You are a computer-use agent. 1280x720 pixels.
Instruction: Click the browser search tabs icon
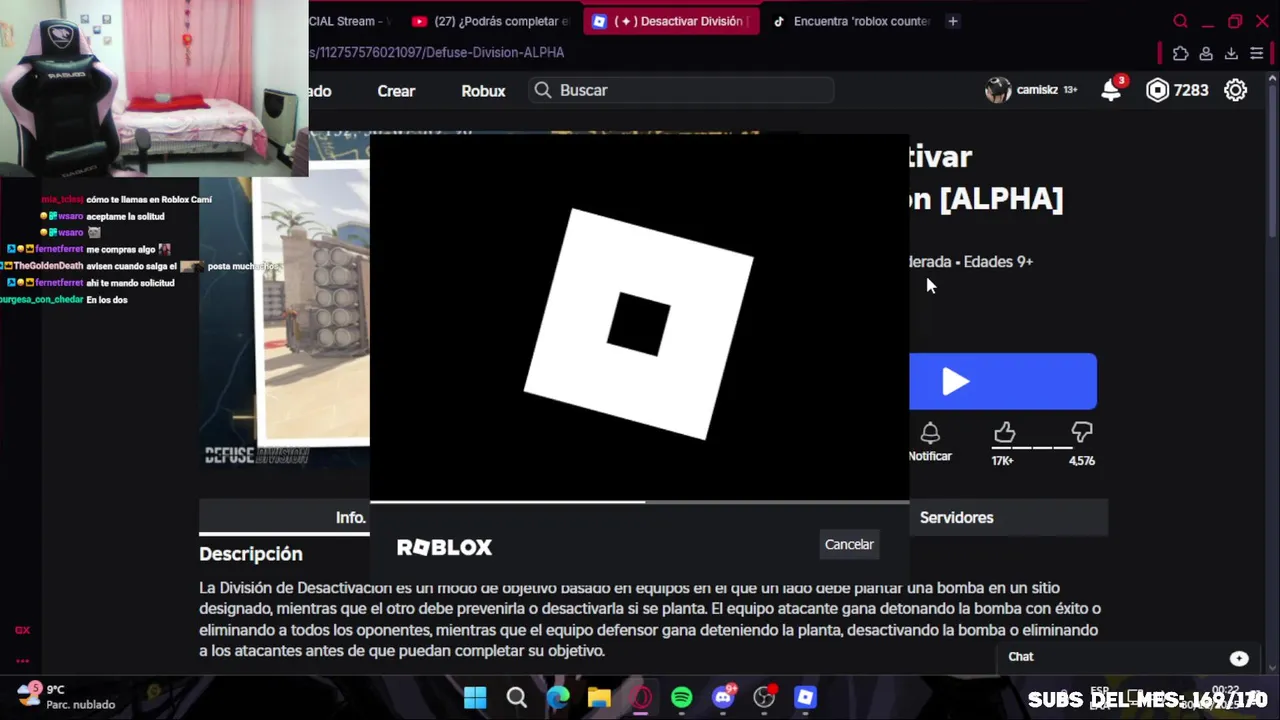pyautogui.click(x=1181, y=21)
